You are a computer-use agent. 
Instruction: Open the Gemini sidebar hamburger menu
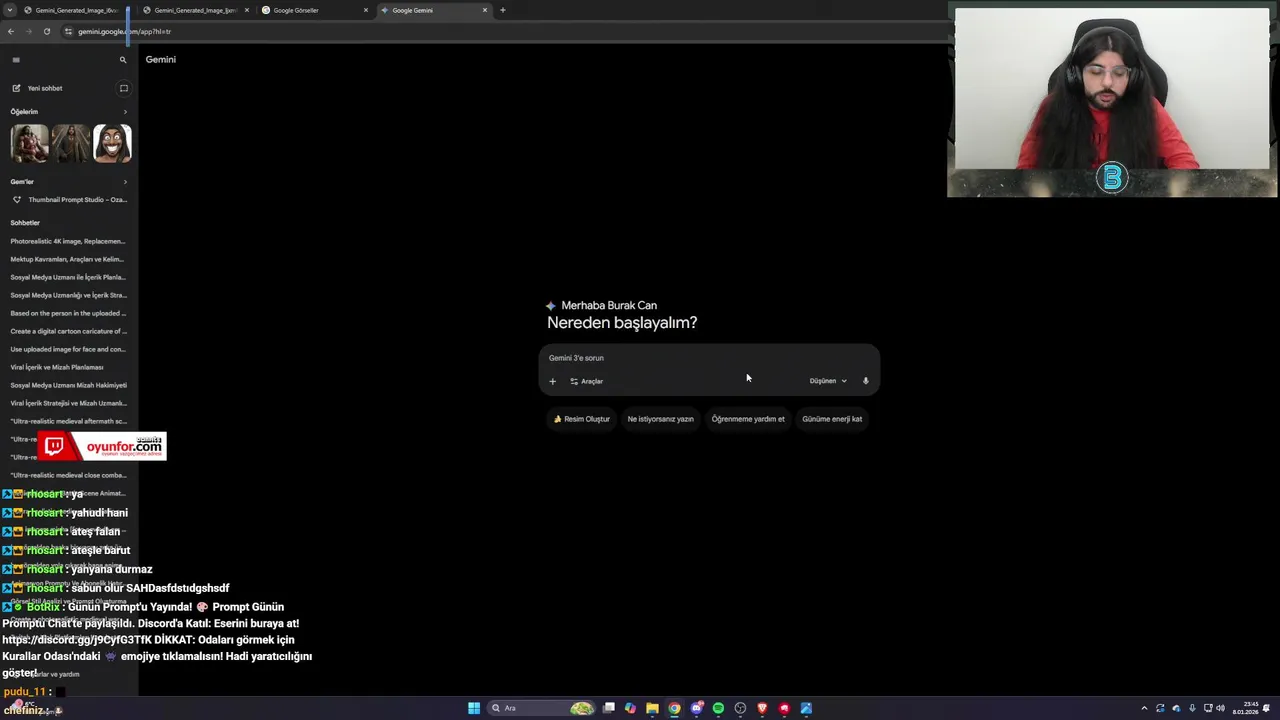(16, 60)
